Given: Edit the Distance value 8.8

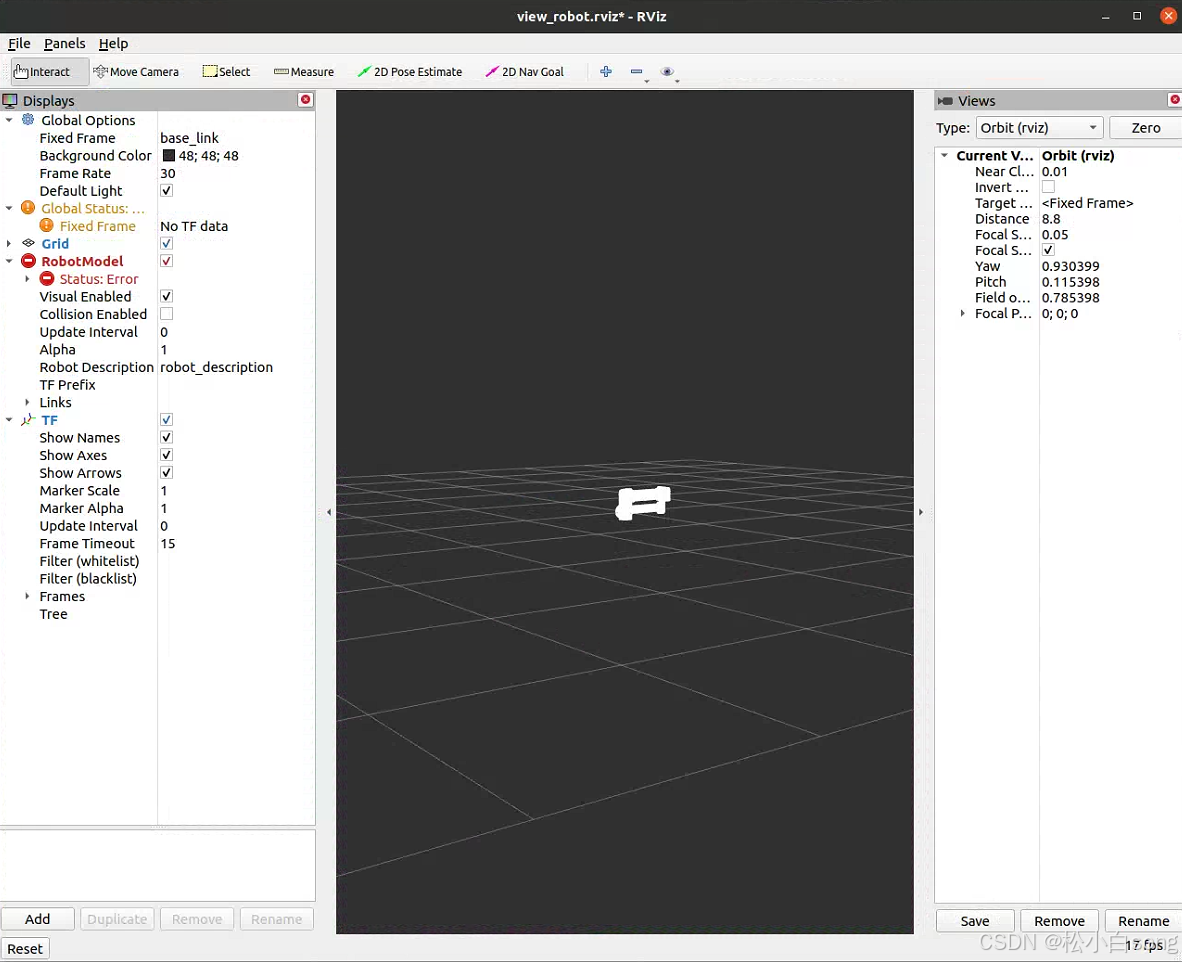Looking at the screenshot, I should tap(1110, 219).
